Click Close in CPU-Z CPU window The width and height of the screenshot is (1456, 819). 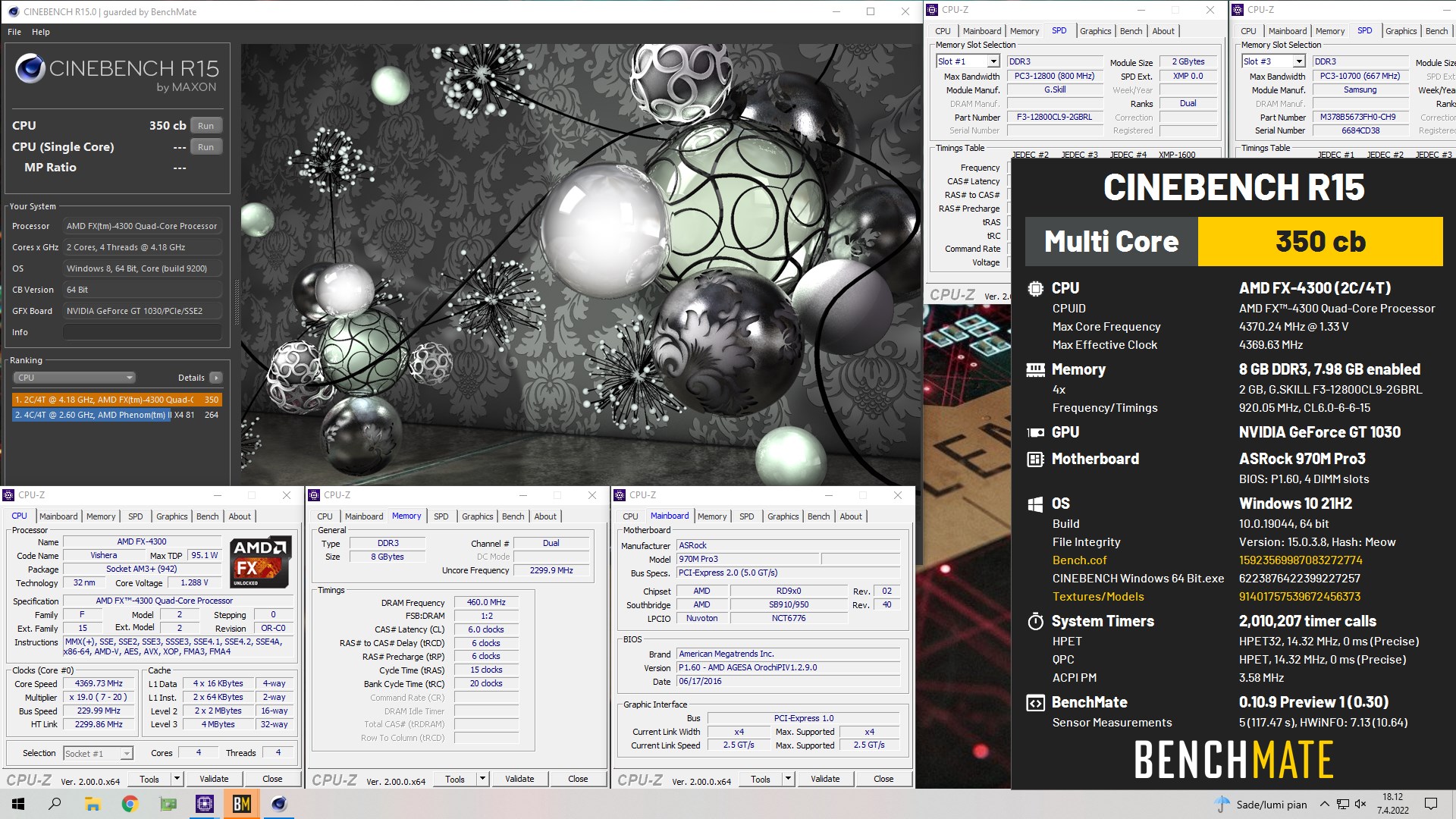pyautogui.click(x=272, y=779)
